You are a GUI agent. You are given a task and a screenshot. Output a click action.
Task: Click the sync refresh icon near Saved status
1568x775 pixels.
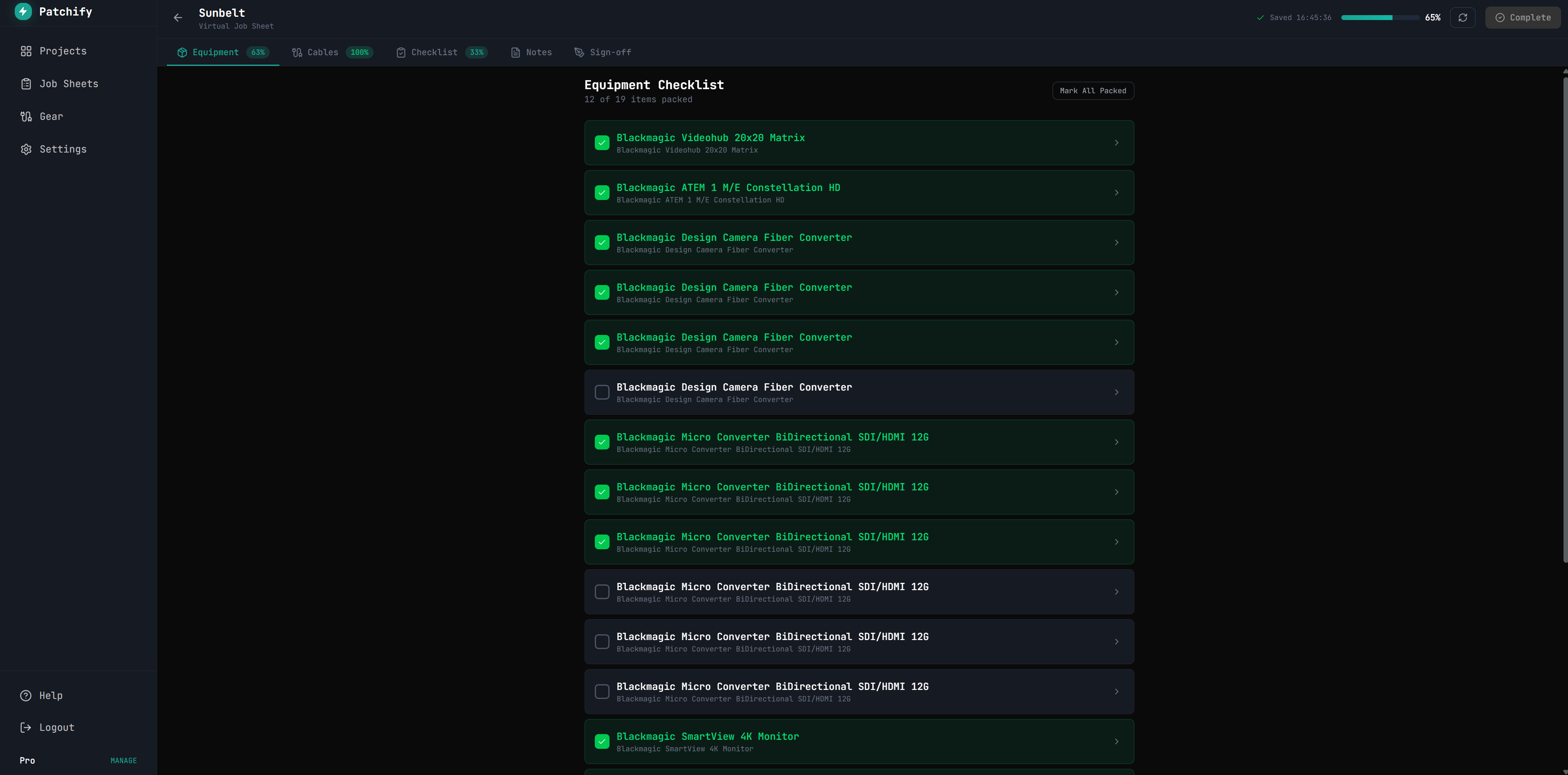click(x=1463, y=17)
